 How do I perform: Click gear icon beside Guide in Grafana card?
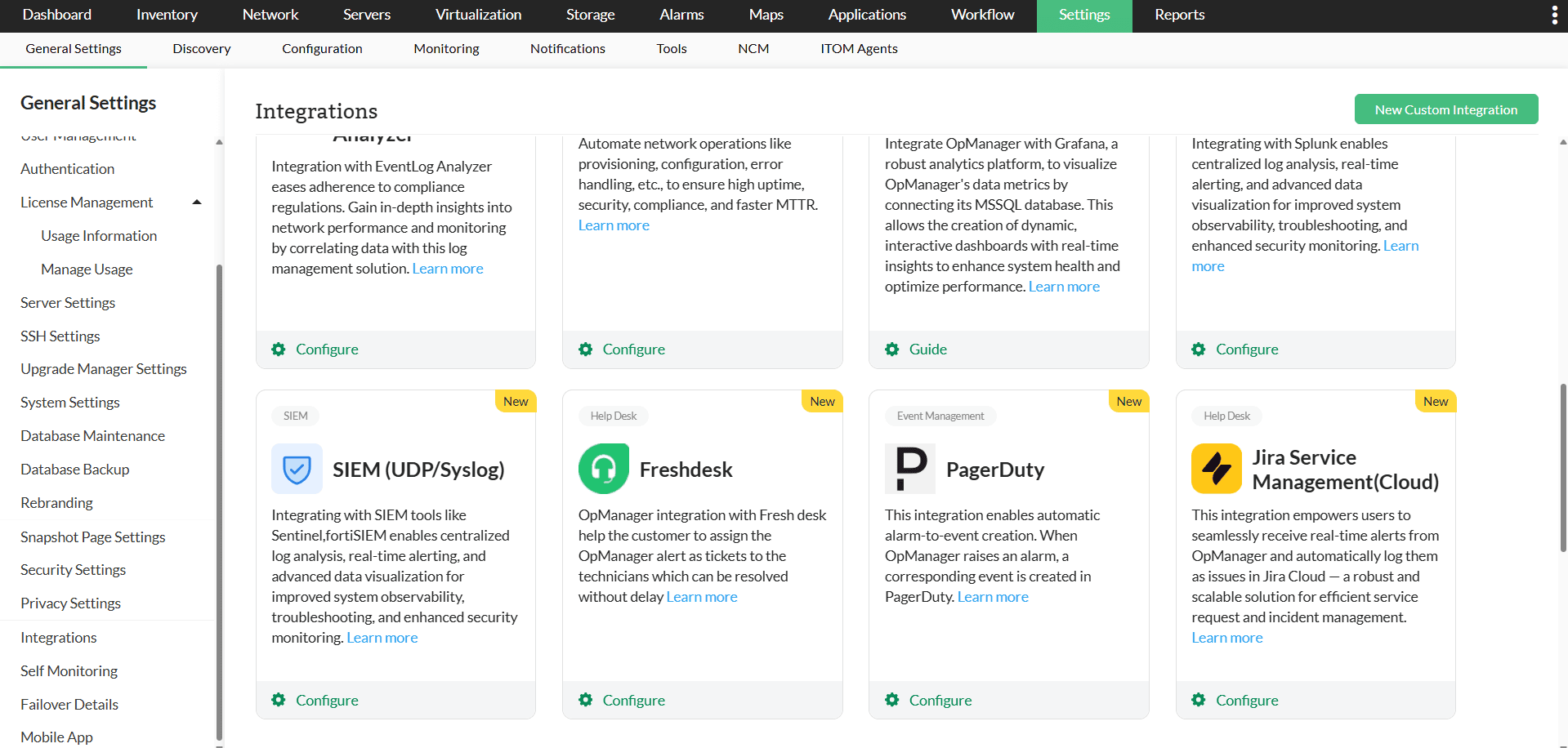pyautogui.click(x=892, y=350)
